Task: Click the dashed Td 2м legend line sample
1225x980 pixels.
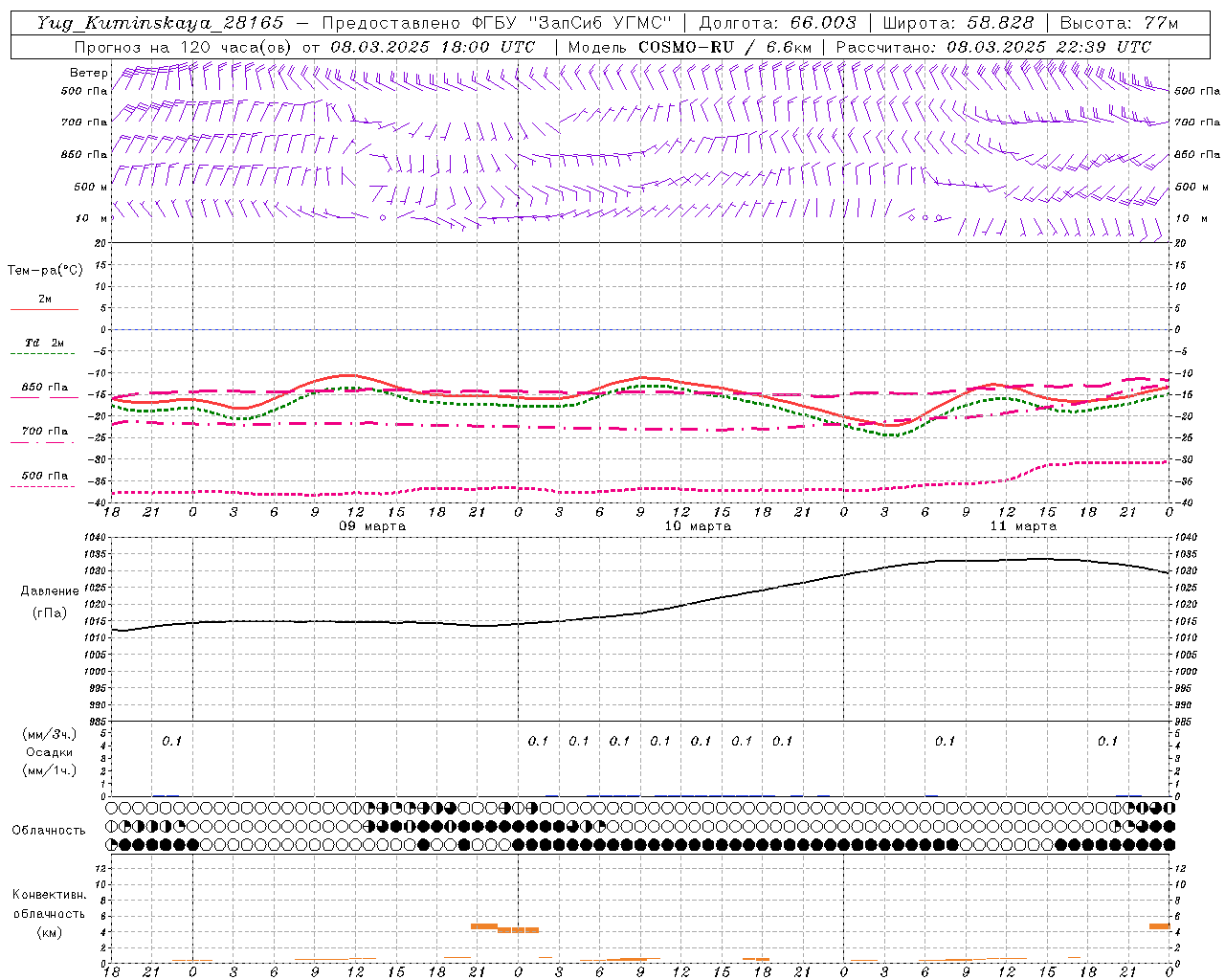Action: pyautogui.click(x=44, y=354)
